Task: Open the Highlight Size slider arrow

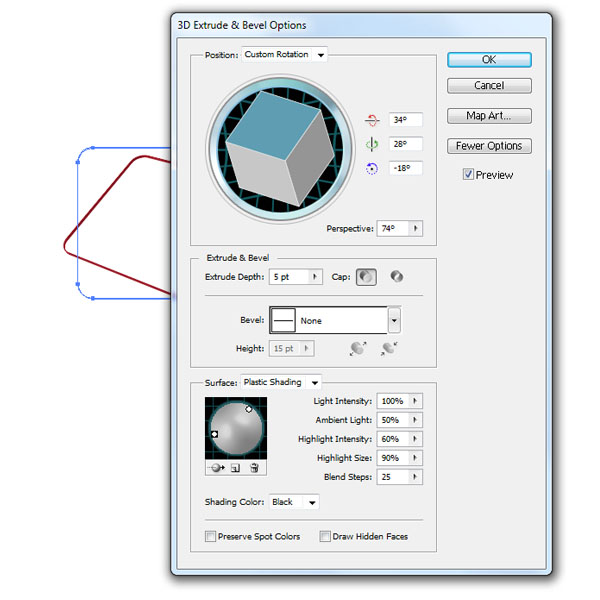Action: click(x=415, y=458)
